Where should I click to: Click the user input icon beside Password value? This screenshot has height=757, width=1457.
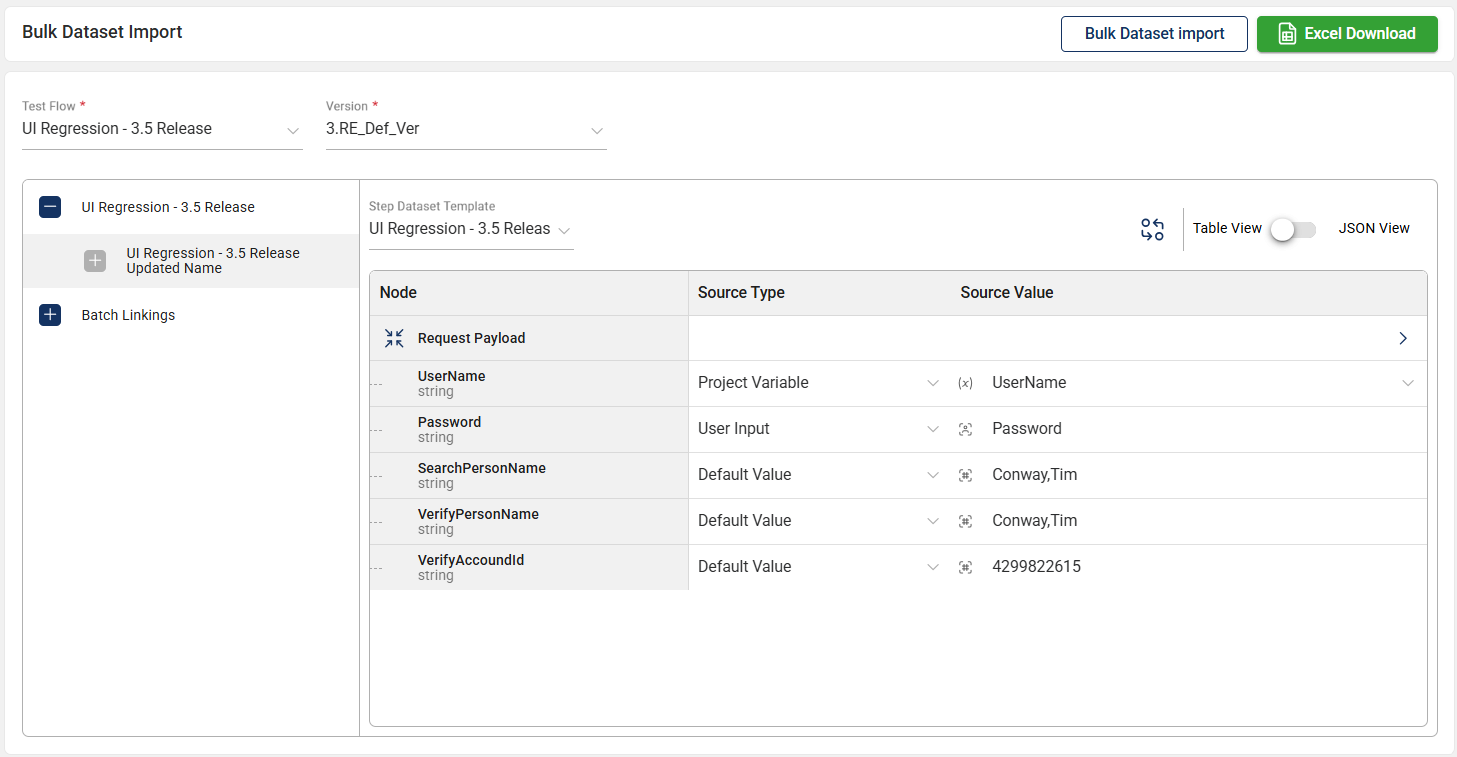pos(965,429)
